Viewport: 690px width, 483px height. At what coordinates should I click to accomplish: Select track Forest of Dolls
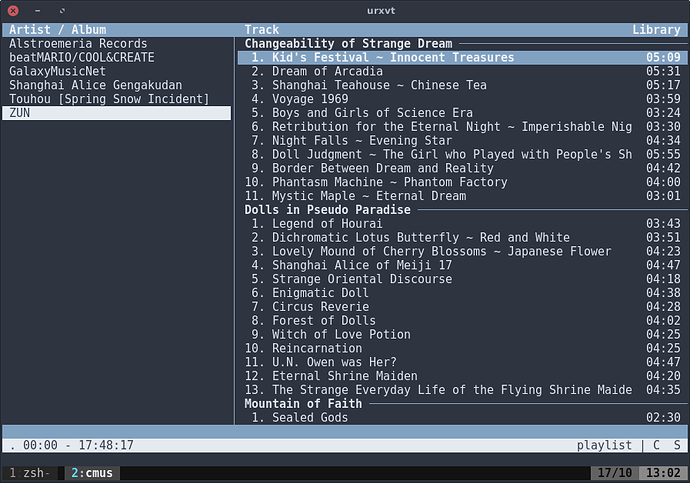462,321
